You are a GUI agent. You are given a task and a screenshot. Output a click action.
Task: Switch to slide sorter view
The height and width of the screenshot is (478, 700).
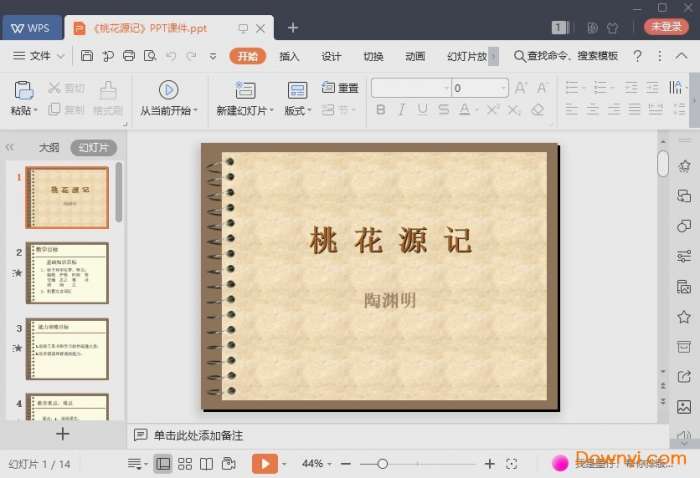coord(185,464)
